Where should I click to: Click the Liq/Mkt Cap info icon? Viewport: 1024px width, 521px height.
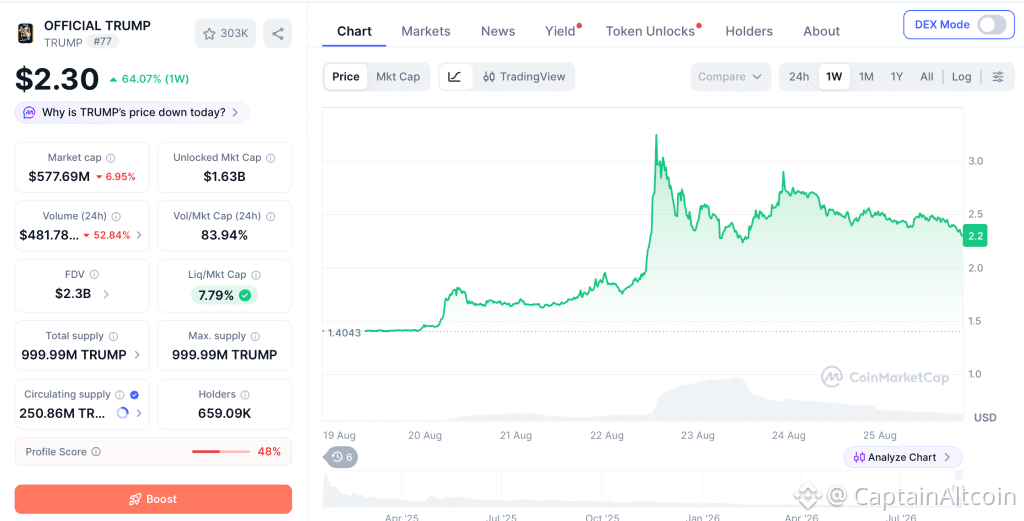point(256,276)
